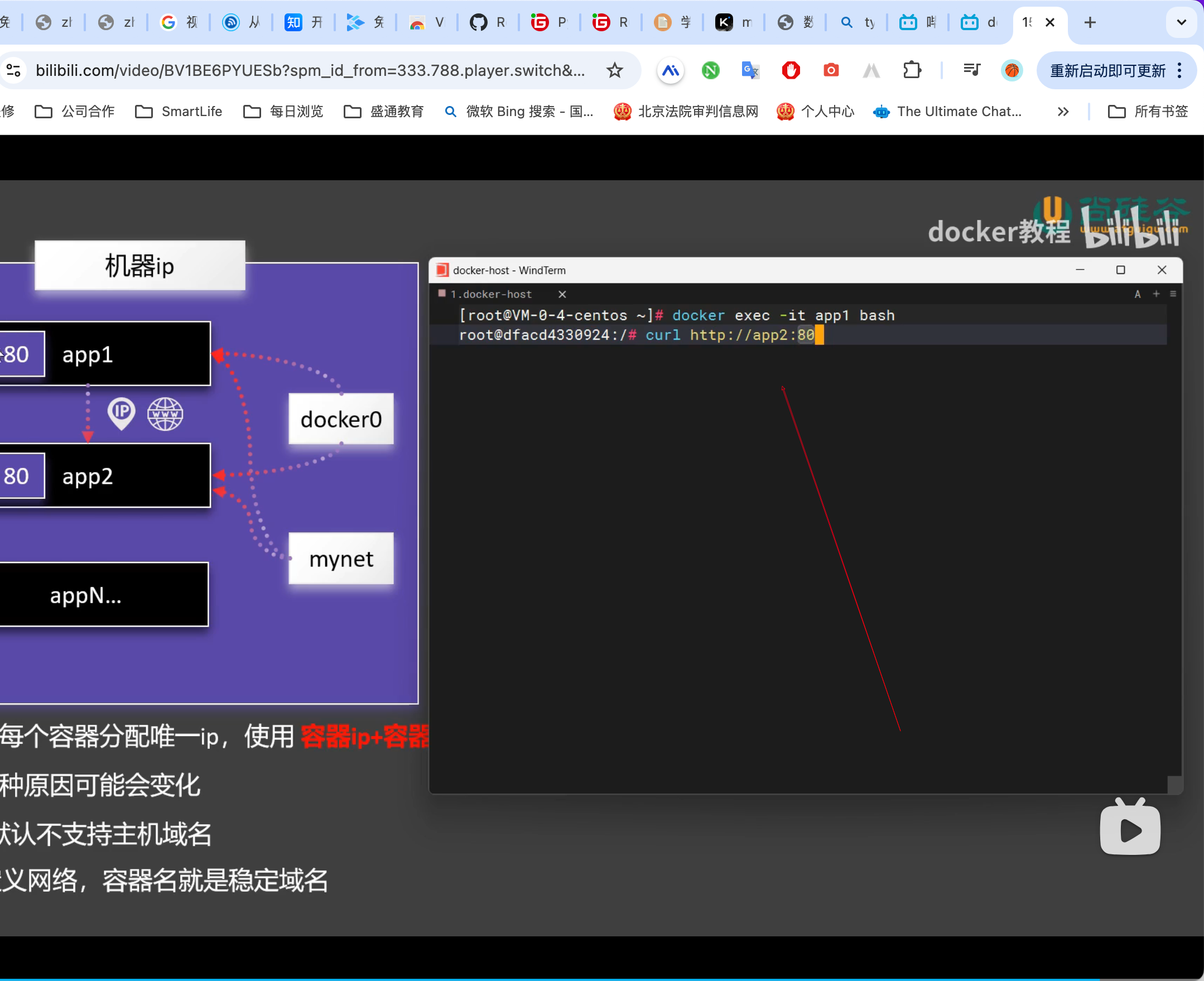Click the basketball profile avatar

tap(1012, 71)
